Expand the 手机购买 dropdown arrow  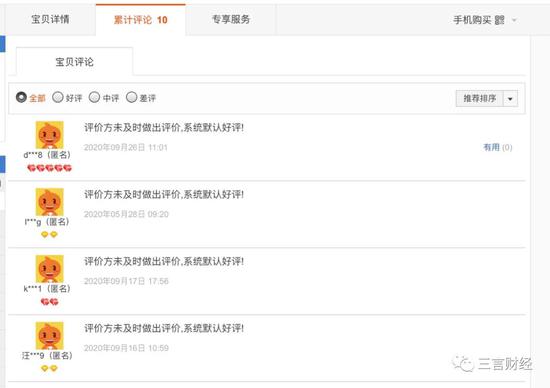[x=514, y=20]
